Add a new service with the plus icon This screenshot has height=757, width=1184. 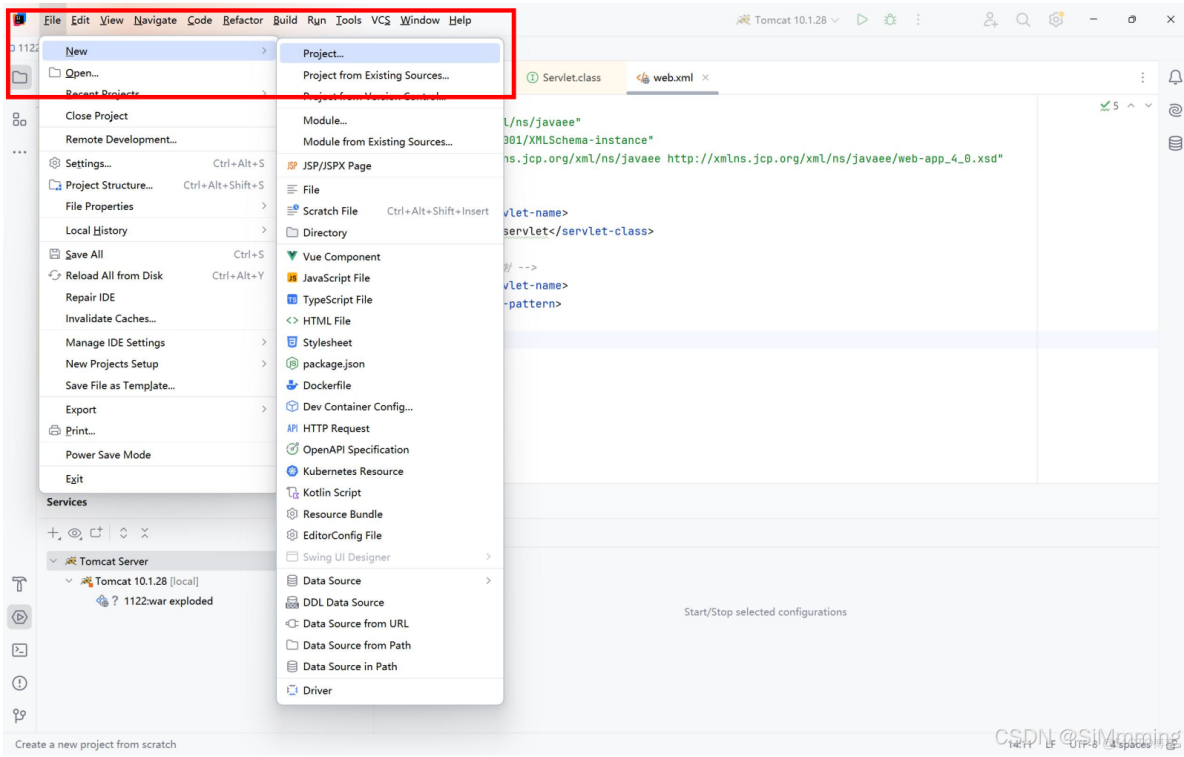point(52,533)
